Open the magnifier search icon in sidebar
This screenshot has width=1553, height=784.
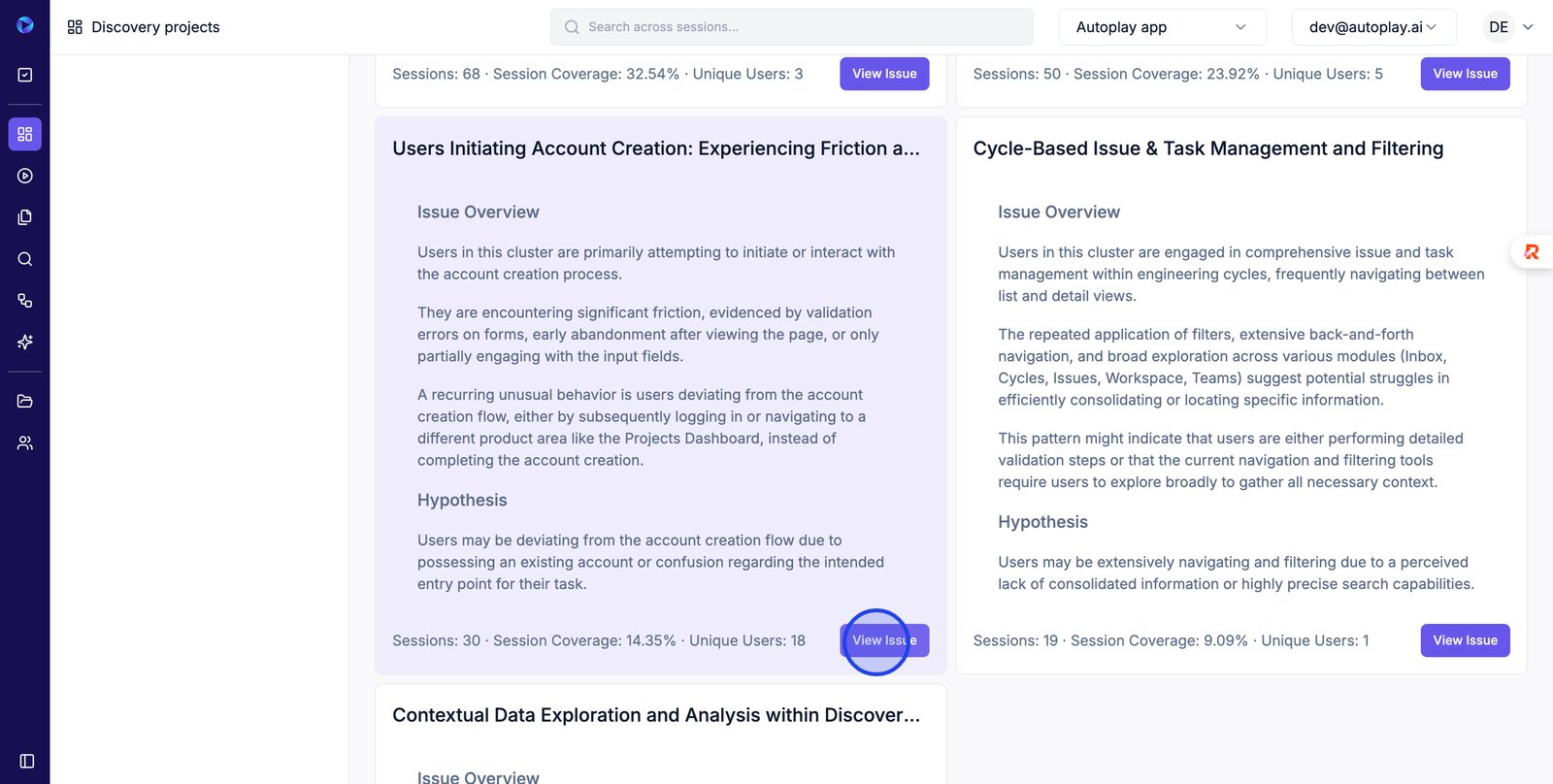25,259
